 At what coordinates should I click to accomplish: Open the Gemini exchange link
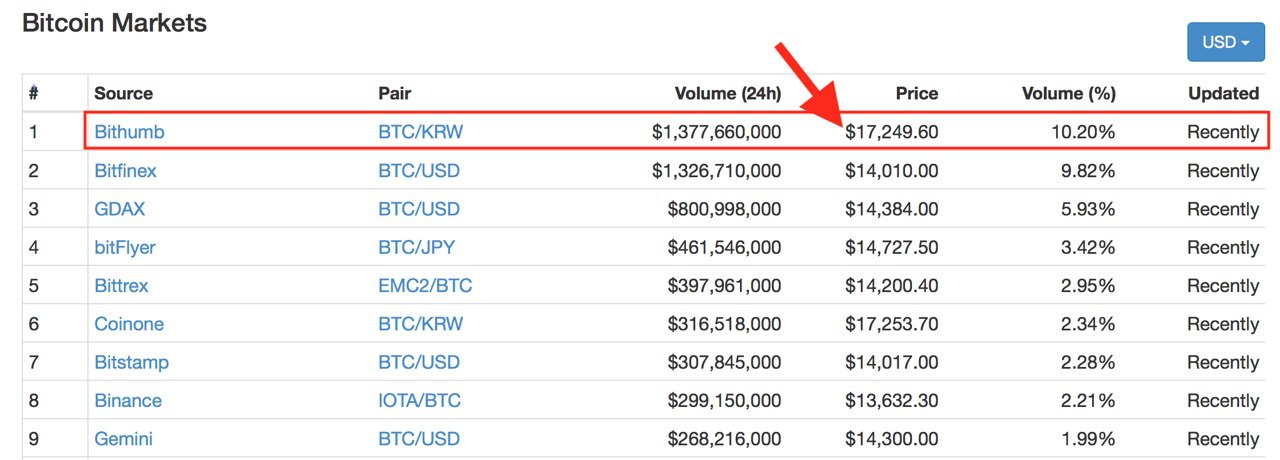(123, 439)
